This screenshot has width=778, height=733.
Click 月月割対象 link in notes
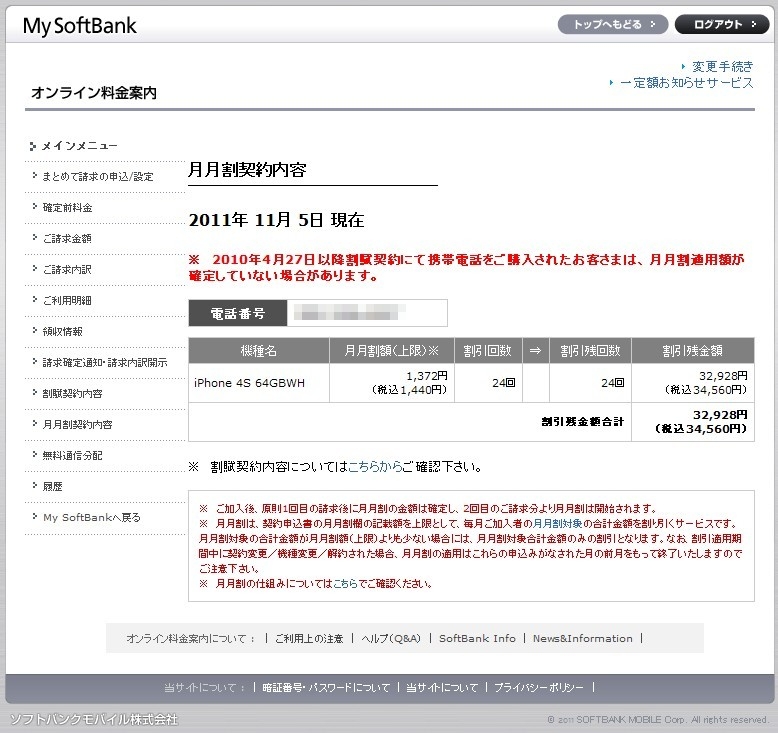(x=557, y=524)
